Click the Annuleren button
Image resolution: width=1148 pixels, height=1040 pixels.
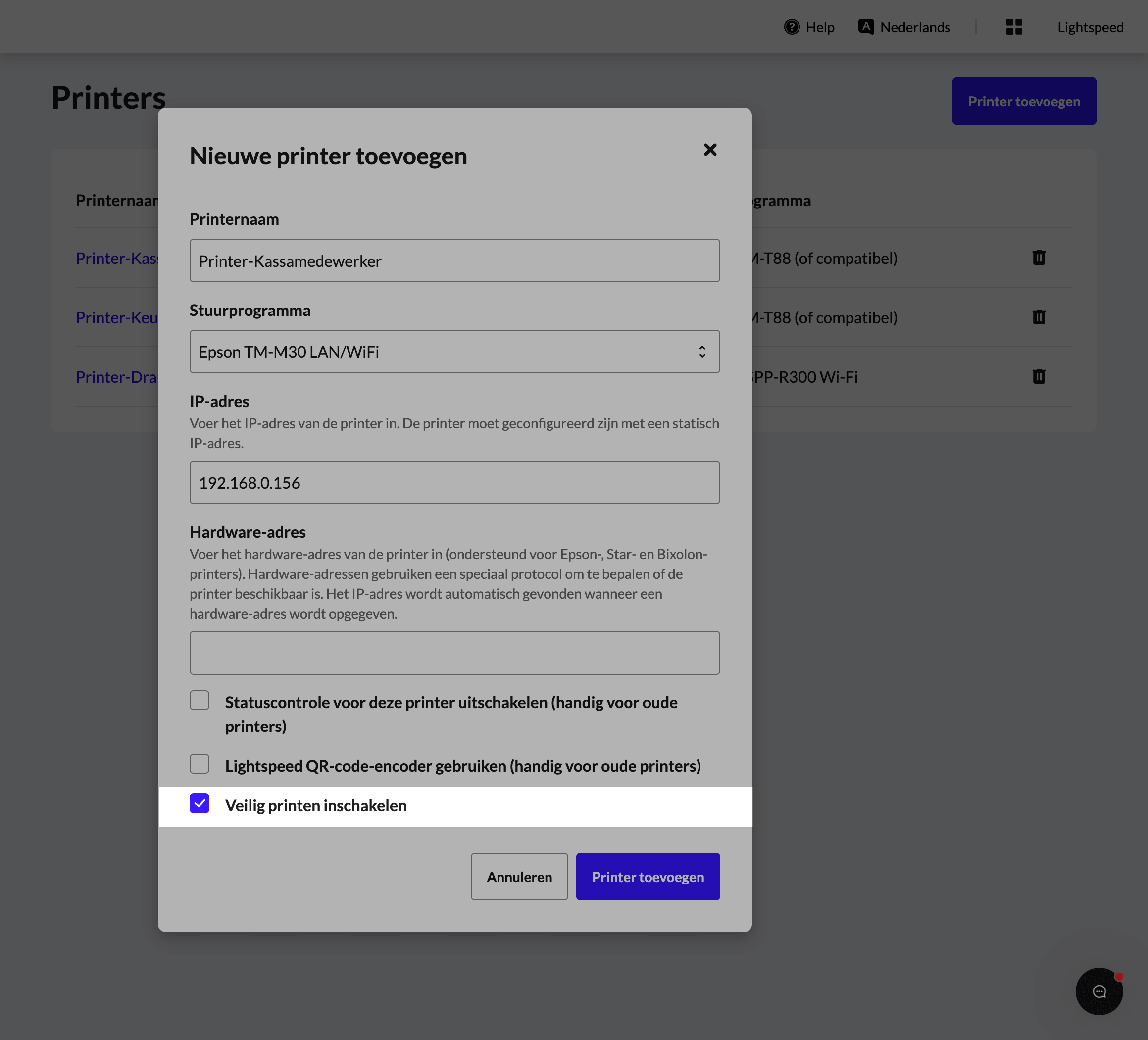point(519,877)
